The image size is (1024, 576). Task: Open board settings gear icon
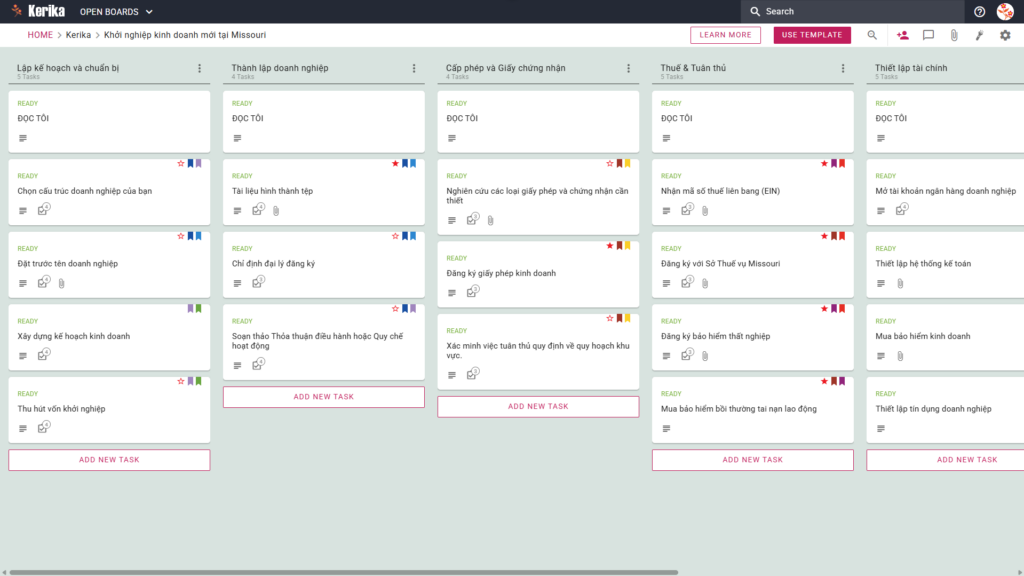coord(1005,35)
